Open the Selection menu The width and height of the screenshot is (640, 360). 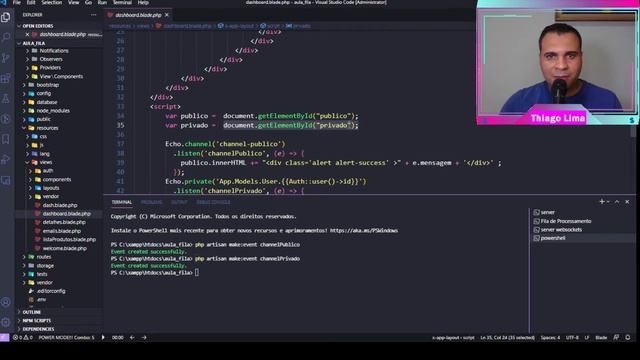coord(51,2)
